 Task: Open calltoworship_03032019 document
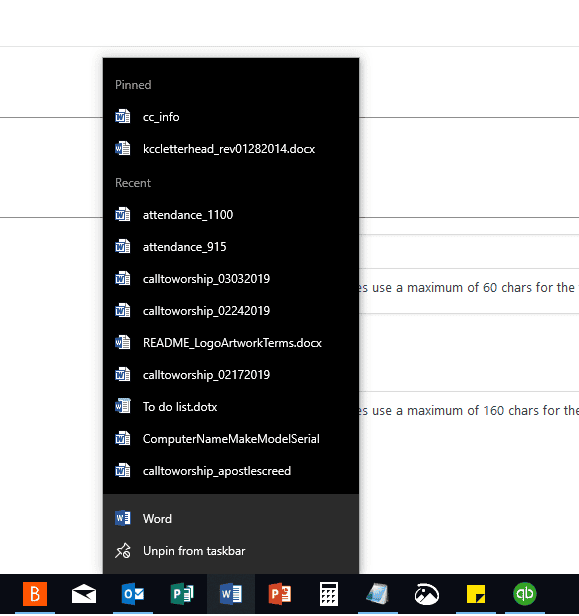(231, 279)
